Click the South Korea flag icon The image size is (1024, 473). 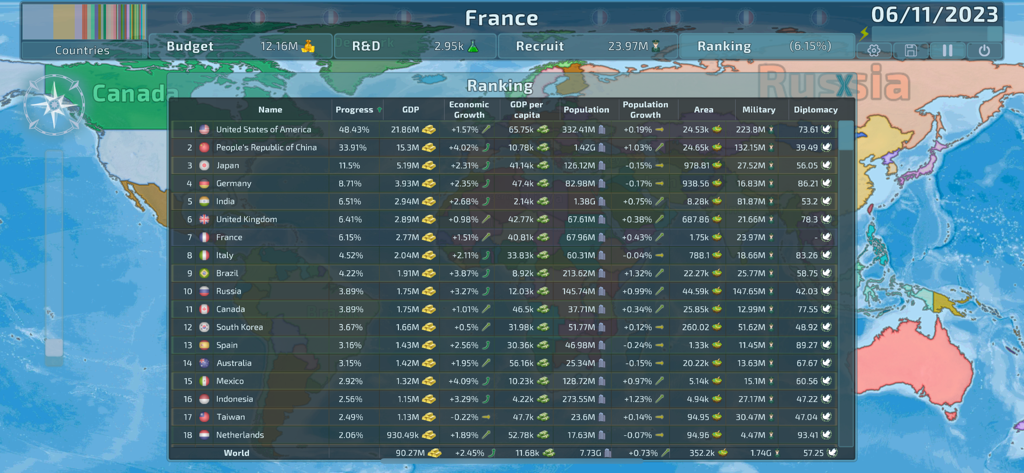coord(204,327)
